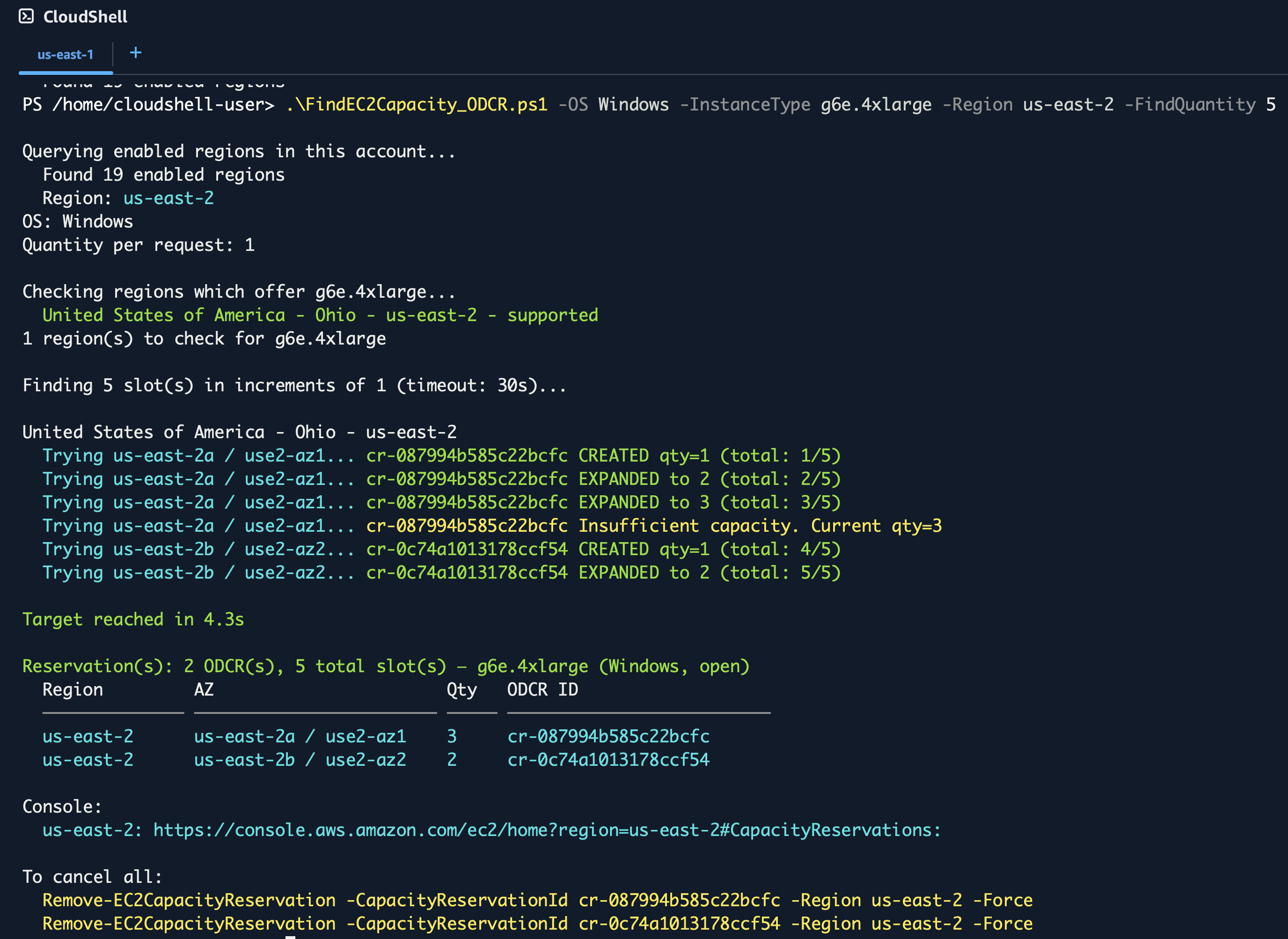Click the 'CREATED qty=1 (total: 1/5)' line

(x=441, y=455)
